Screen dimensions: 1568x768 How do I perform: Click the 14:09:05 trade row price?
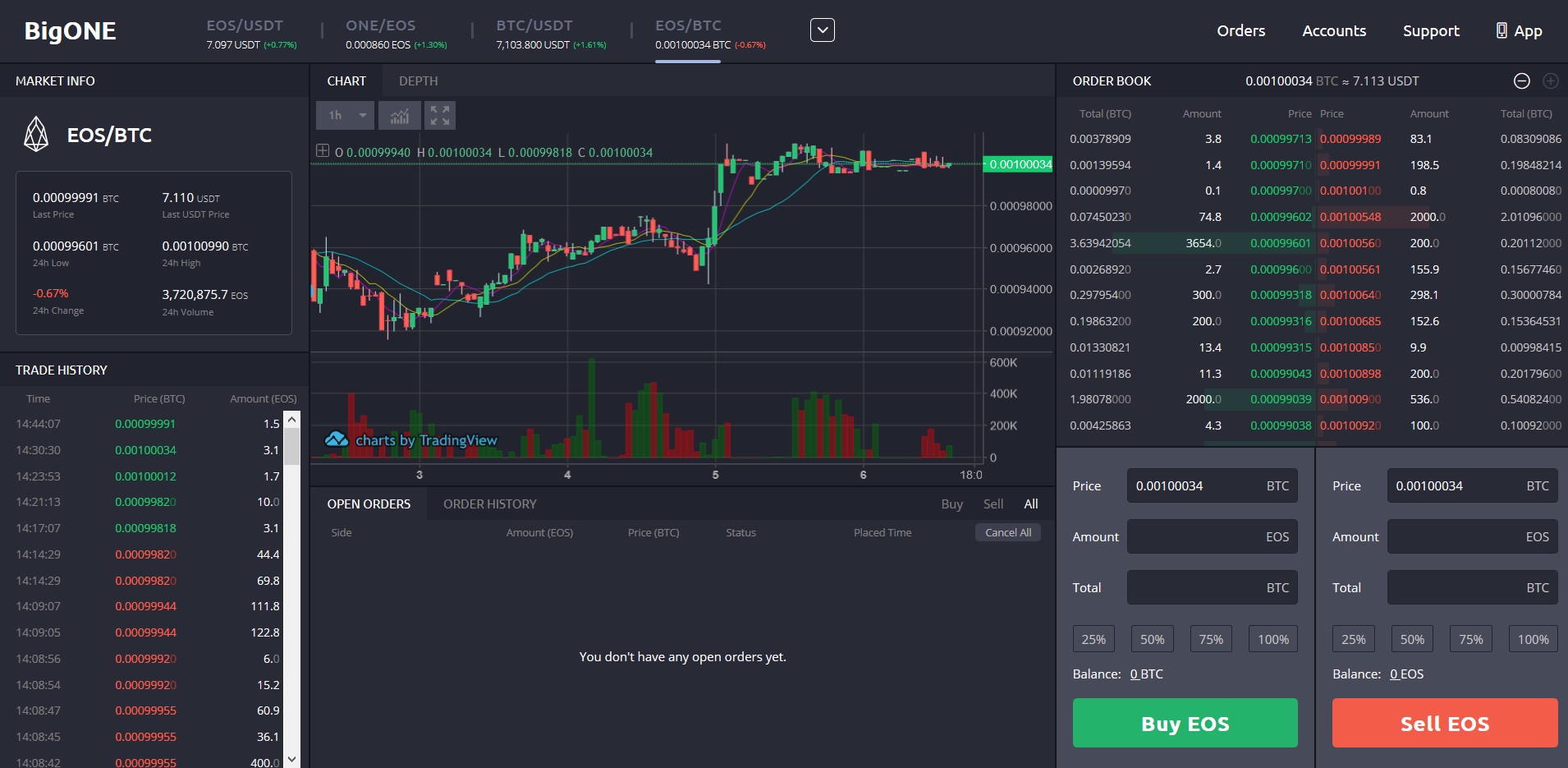point(145,632)
